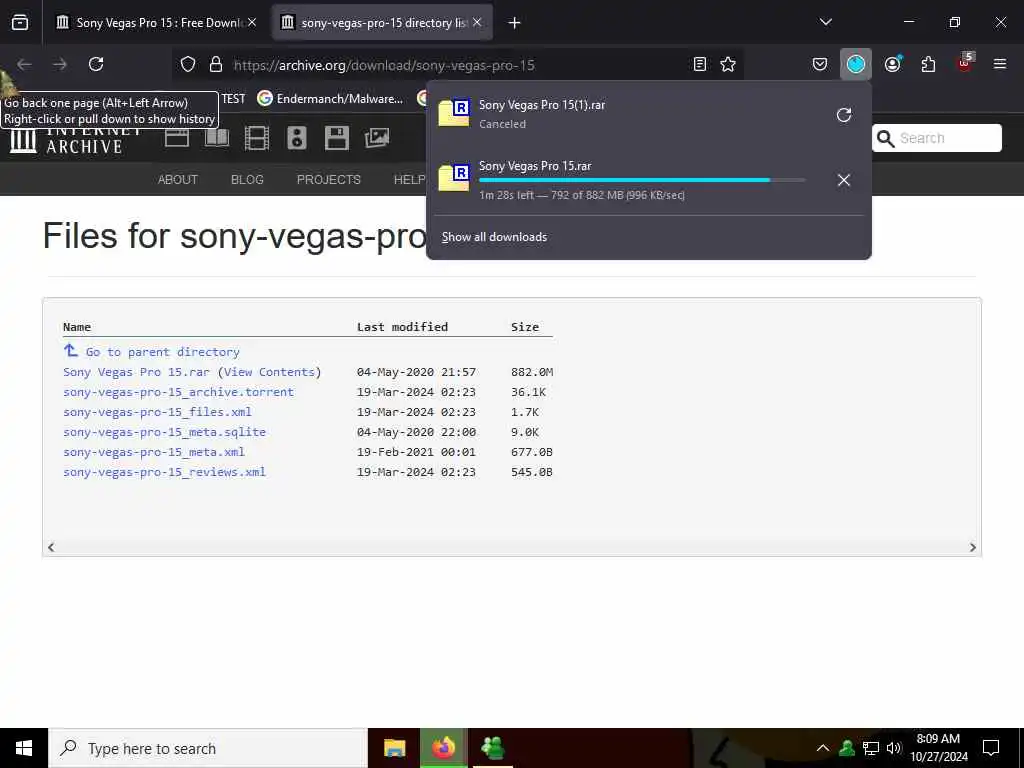Screen dimensions: 1024x768
Task: Open the tracking protection shield icon
Action: pos(188,65)
